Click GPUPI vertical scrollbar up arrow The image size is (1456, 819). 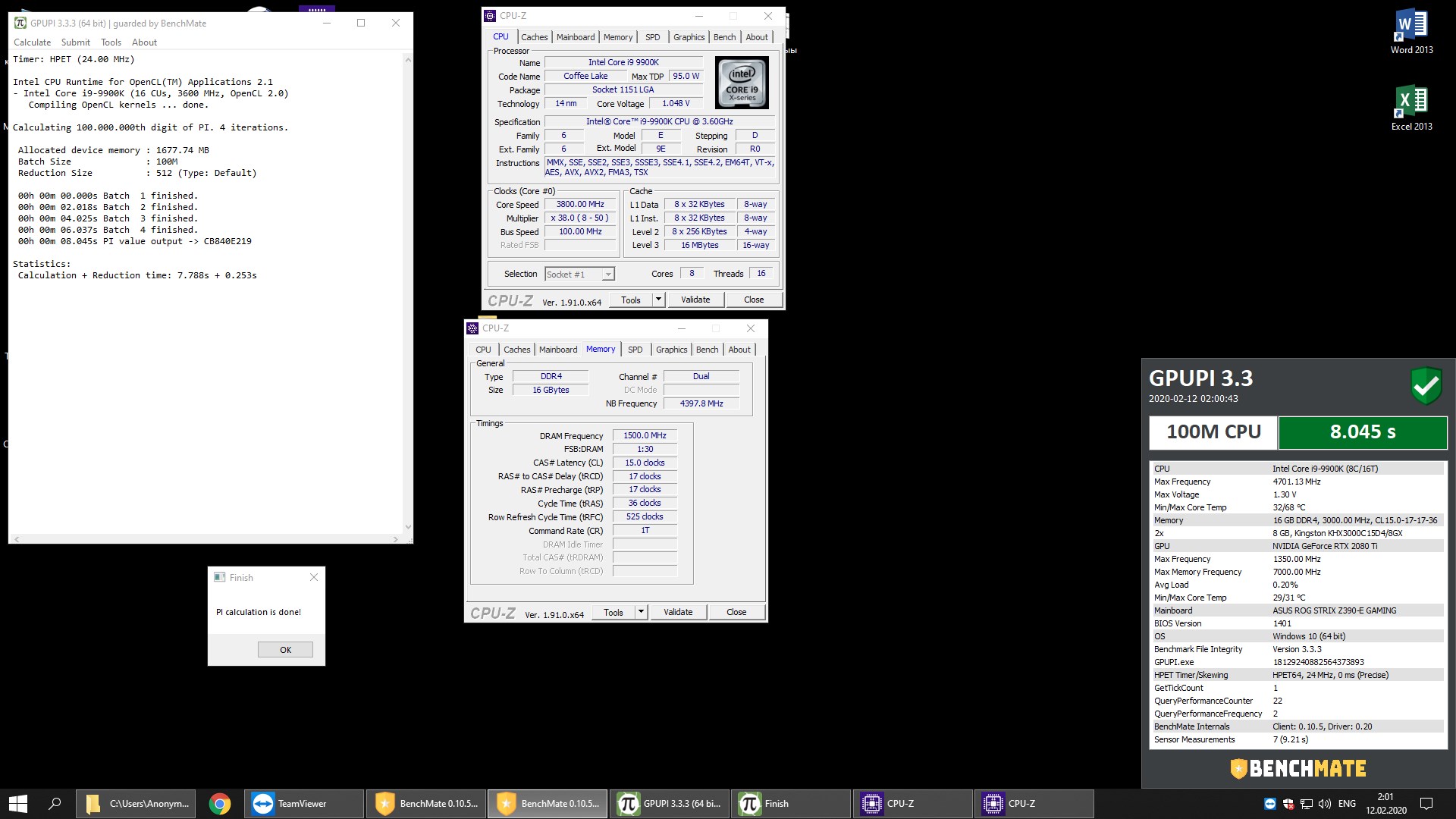pyautogui.click(x=408, y=59)
